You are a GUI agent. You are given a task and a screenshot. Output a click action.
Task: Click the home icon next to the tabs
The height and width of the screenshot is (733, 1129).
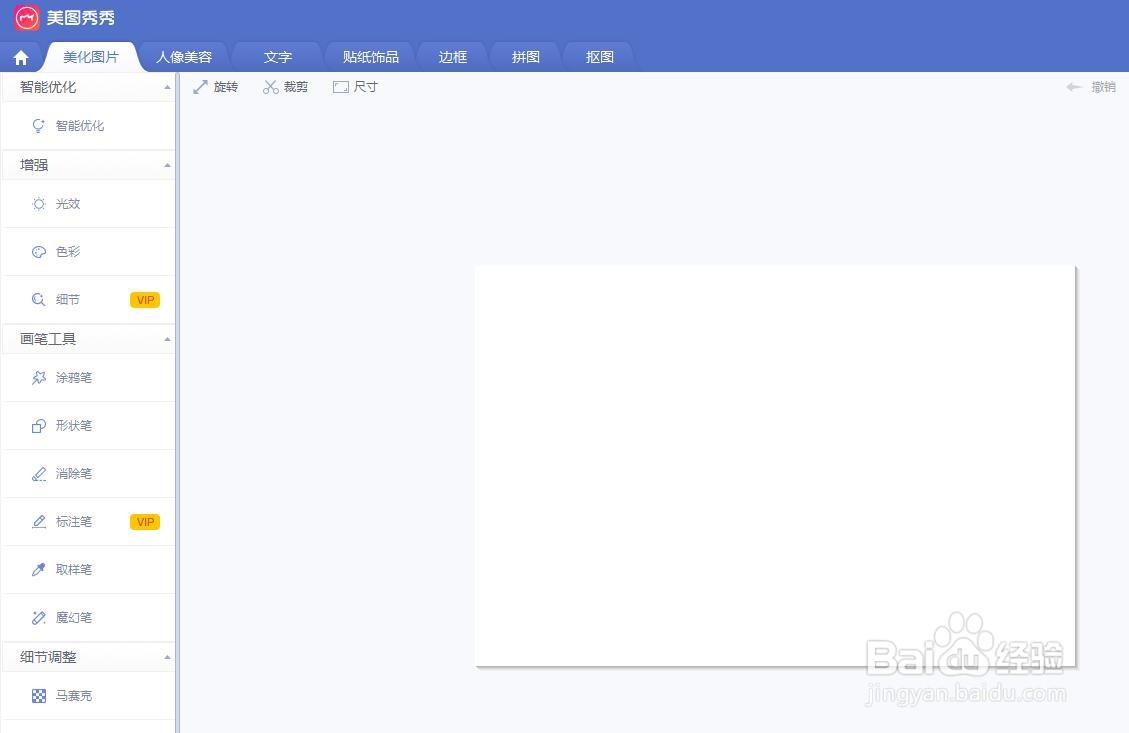click(x=20, y=57)
